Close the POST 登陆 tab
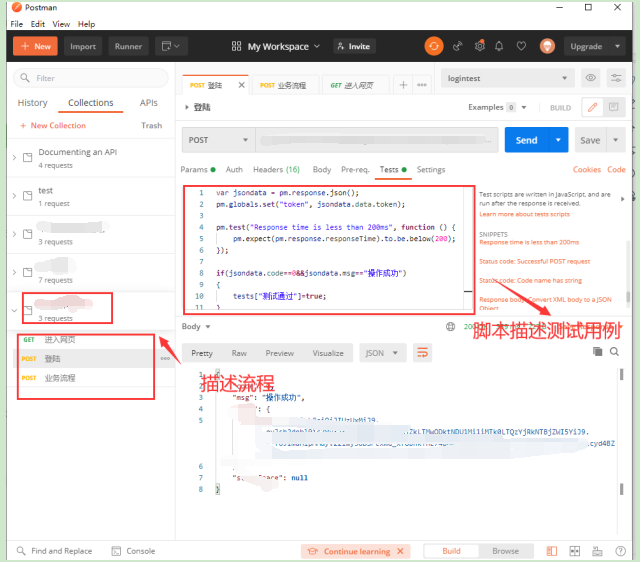Viewport: 640px width, 562px height. 242,85
